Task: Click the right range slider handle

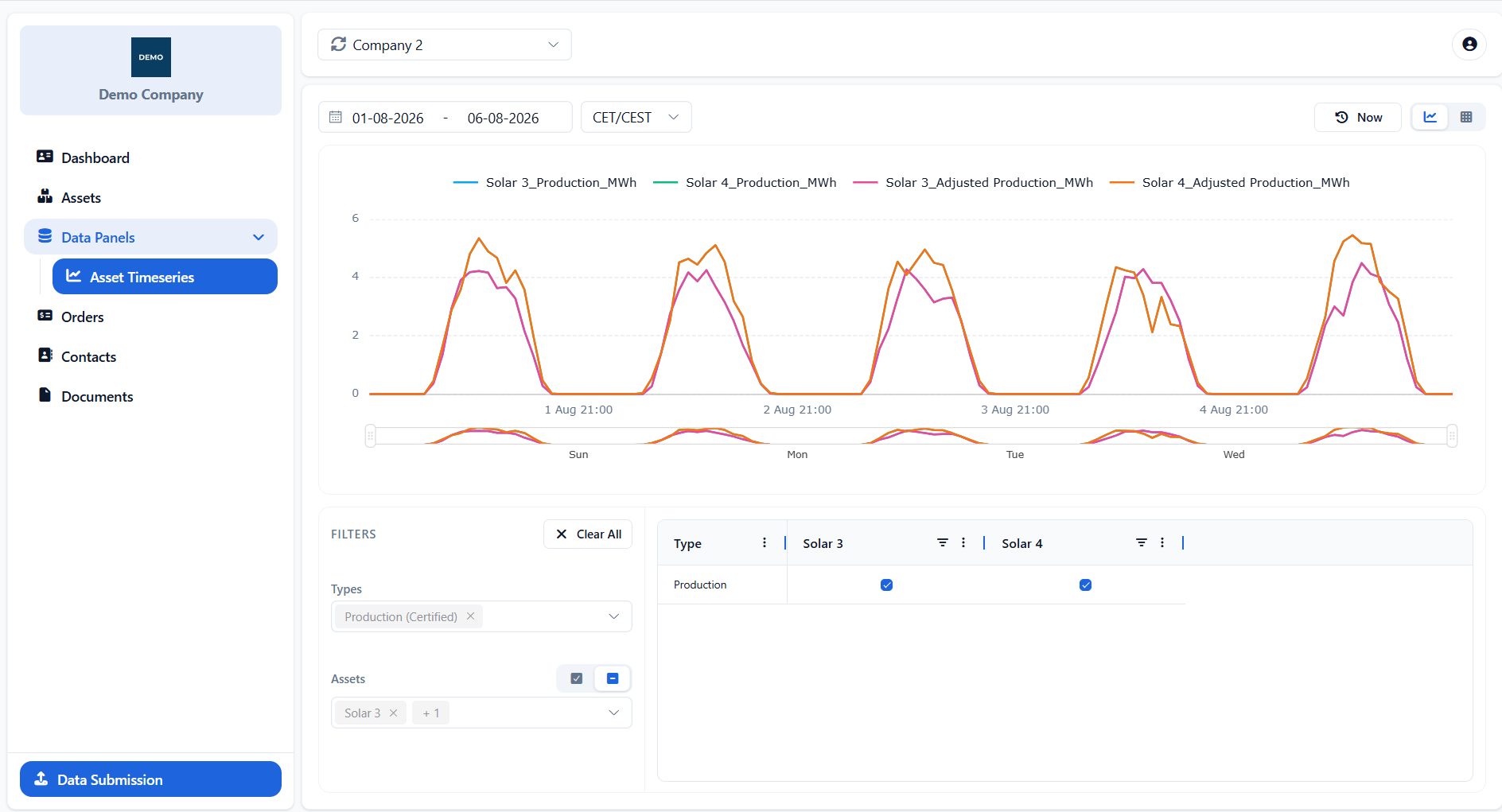Action: [x=1452, y=436]
